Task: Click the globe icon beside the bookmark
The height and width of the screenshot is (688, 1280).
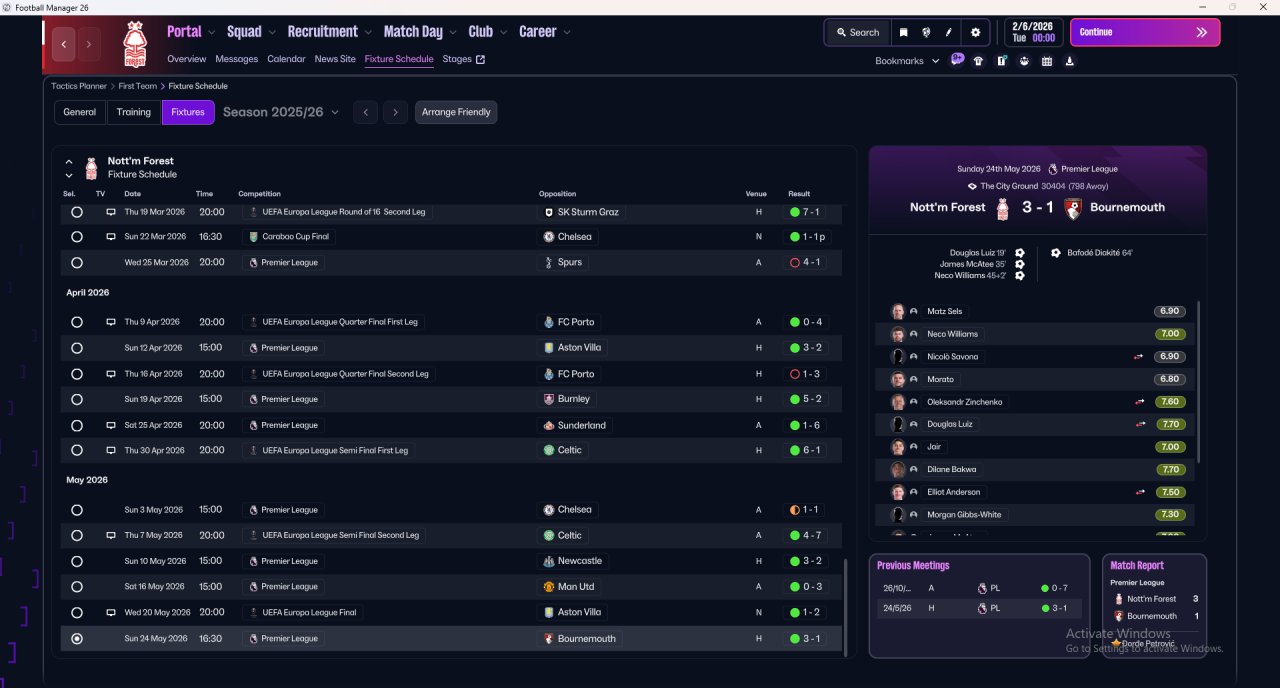Action: click(x=926, y=32)
